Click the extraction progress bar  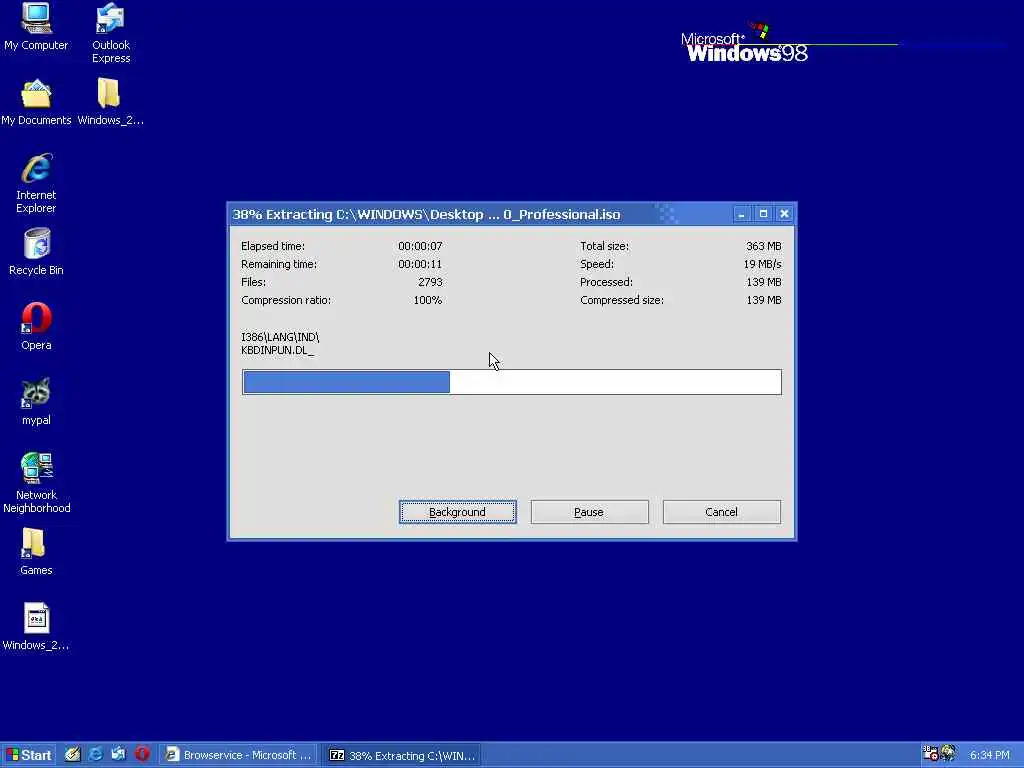point(511,382)
